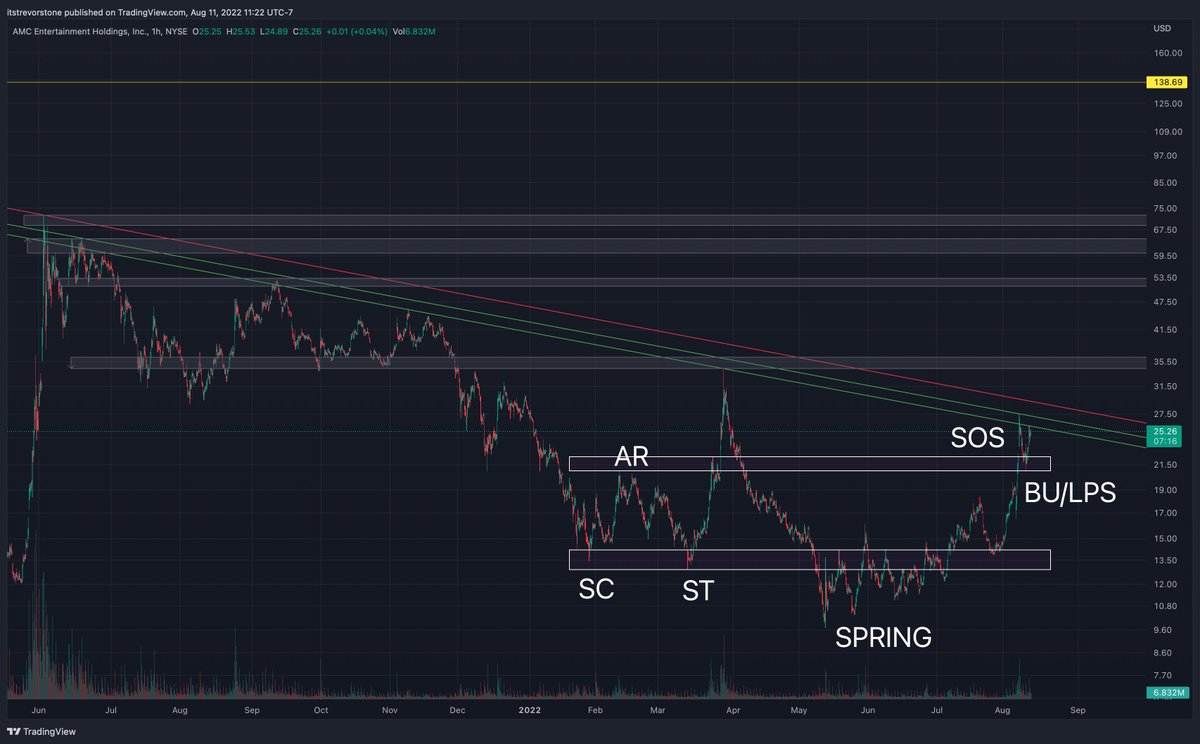Click the Mar label on time axis
Screen dimensions: 1200x744
pos(658,709)
